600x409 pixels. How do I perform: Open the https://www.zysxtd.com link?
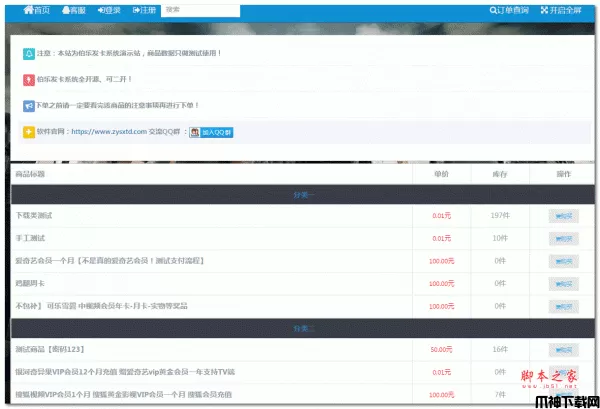(x=109, y=132)
